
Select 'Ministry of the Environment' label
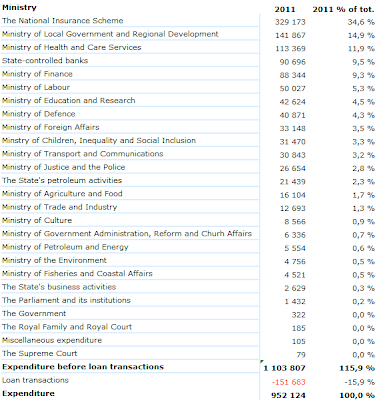[x=54, y=261]
